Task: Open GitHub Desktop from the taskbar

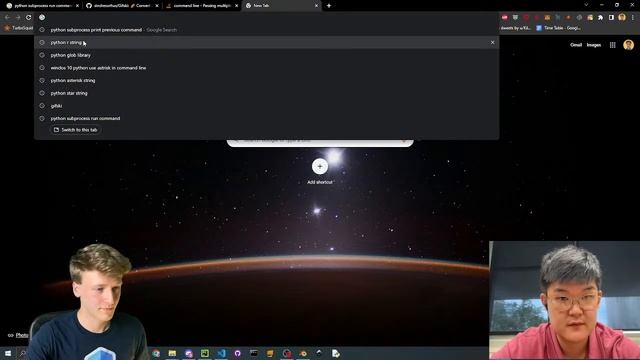Action: [238, 353]
